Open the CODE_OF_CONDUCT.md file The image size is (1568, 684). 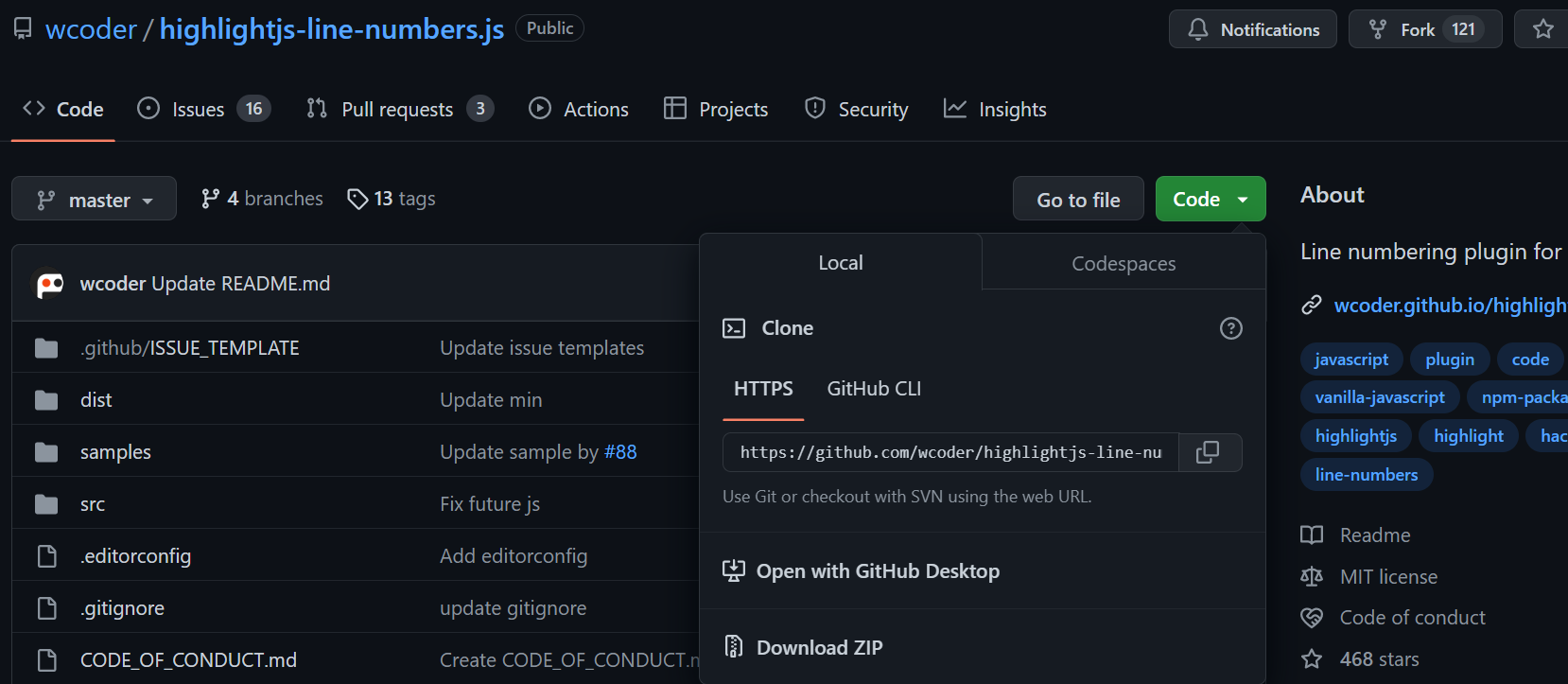click(x=188, y=660)
